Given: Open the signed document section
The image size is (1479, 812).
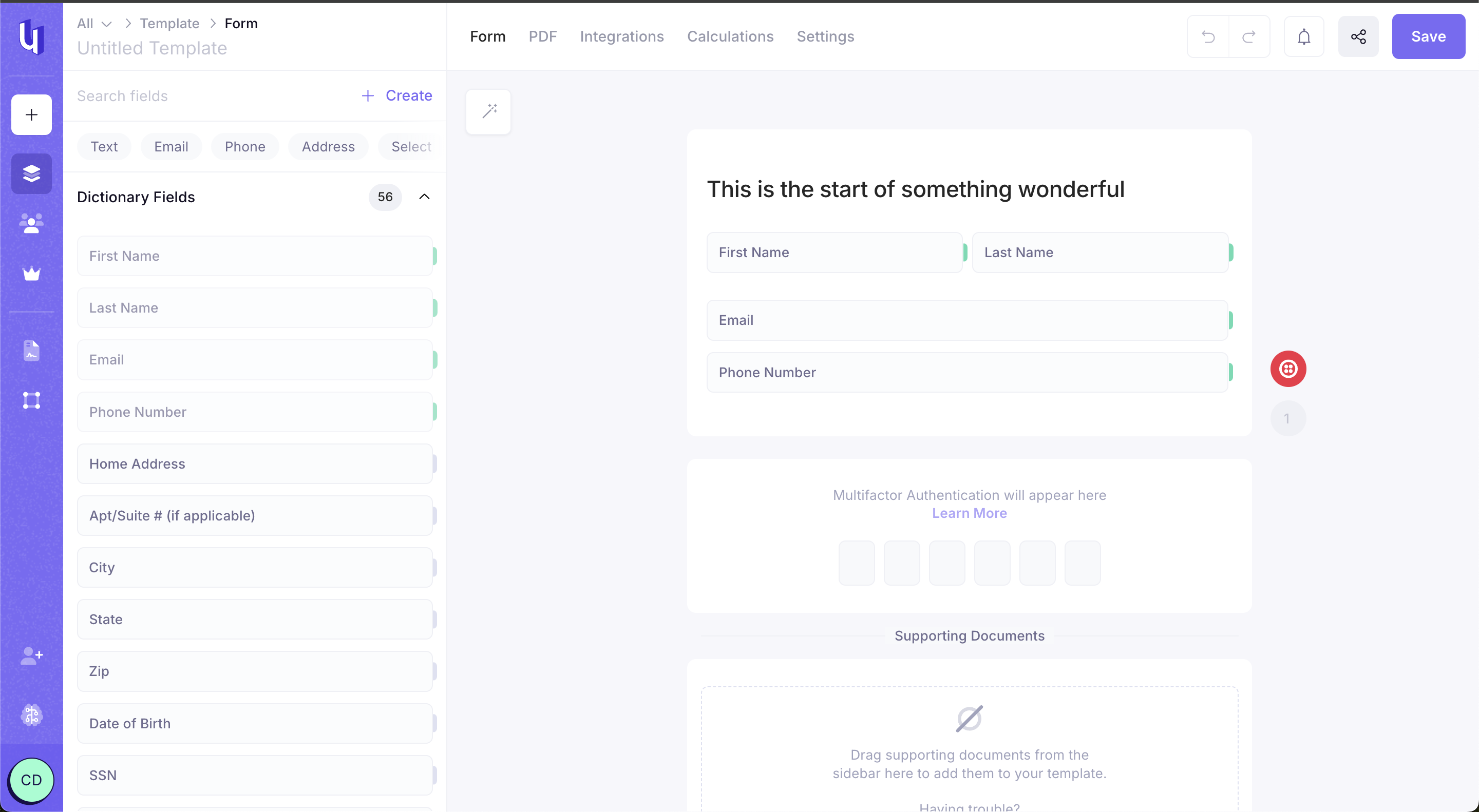Looking at the screenshot, I should [31, 351].
